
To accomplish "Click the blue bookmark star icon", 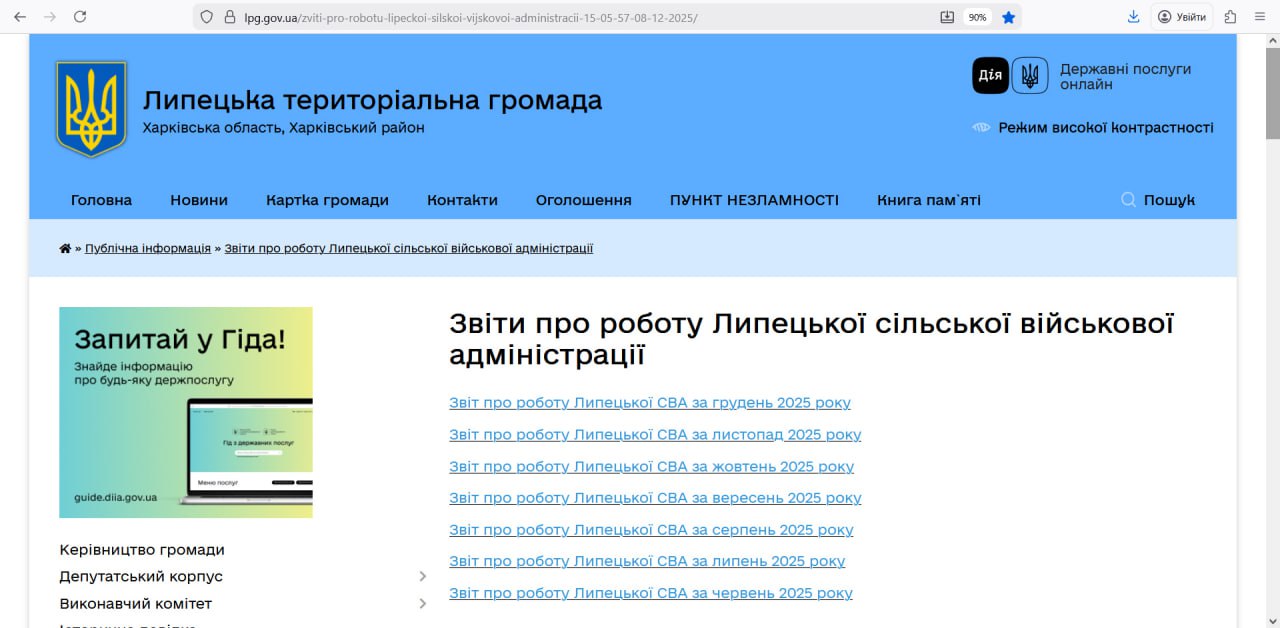I will [x=1009, y=17].
